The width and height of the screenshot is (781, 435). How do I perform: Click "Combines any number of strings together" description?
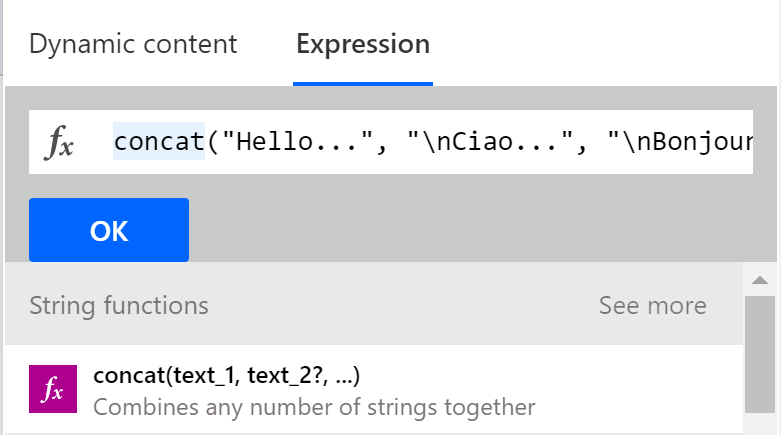pos(314,407)
